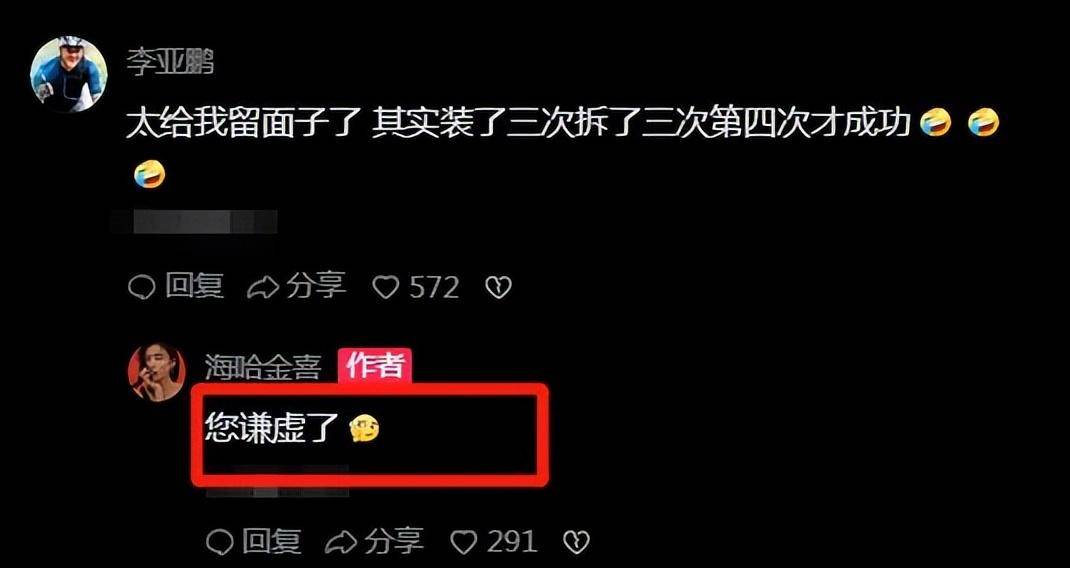Dislike 李亚鹏's comment with broken heart
The width and height of the screenshot is (1070, 568).
pos(498,288)
